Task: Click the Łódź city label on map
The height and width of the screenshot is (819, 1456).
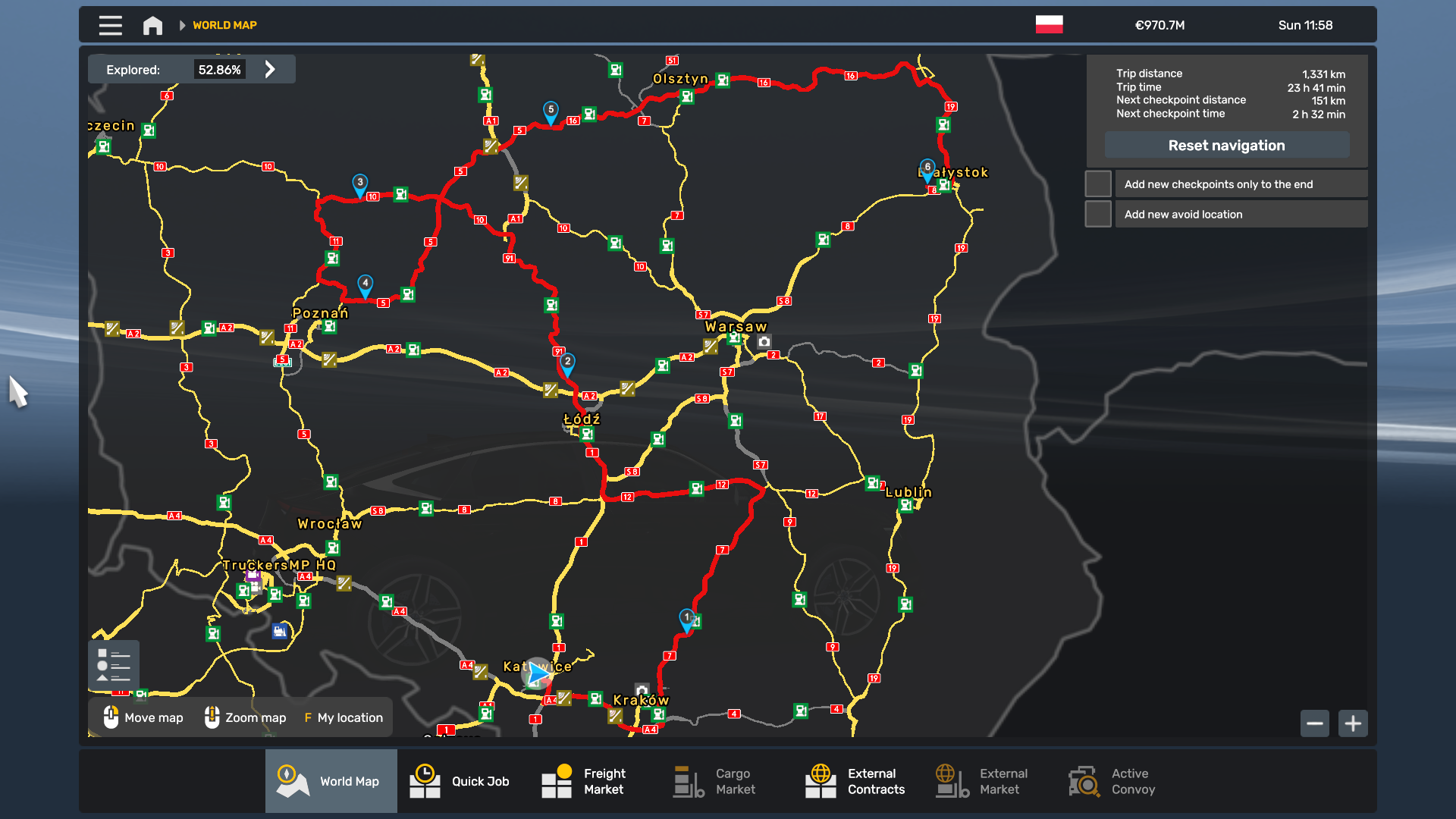Action: 582,419
